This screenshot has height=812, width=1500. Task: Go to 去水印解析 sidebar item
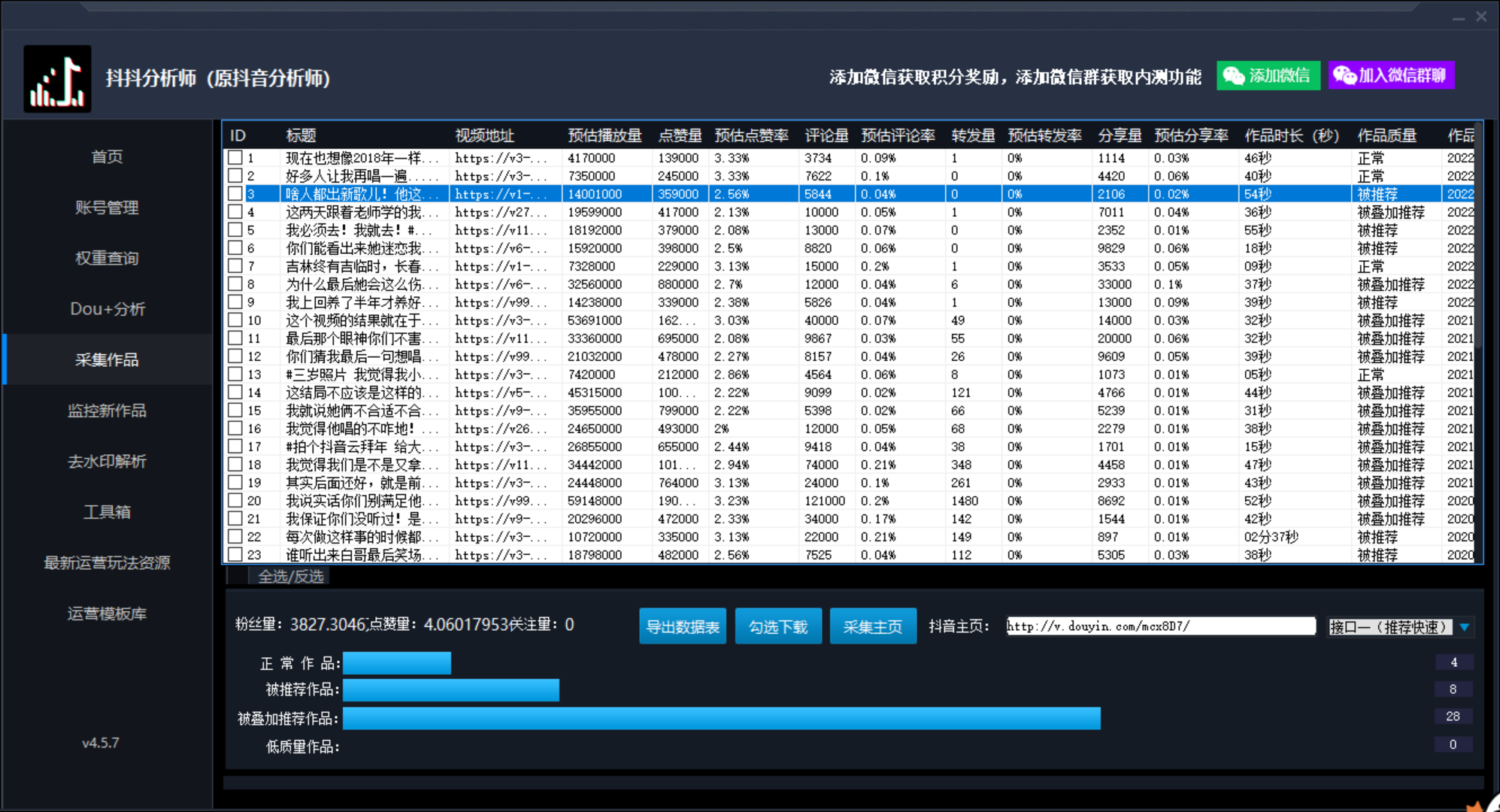[108, 461]
